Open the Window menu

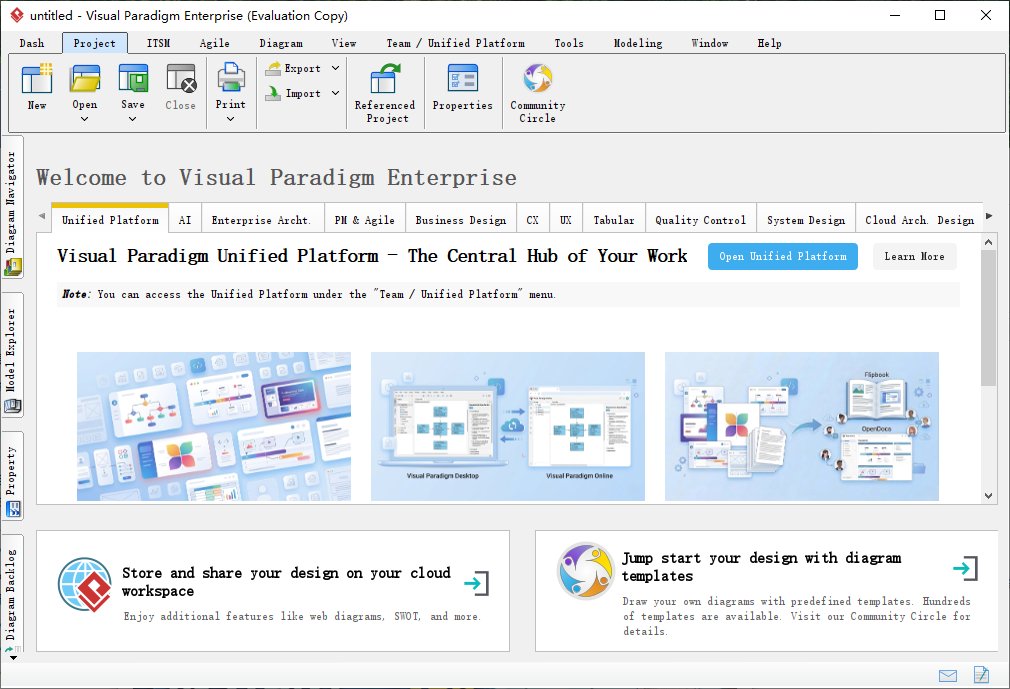pos(710,43)
